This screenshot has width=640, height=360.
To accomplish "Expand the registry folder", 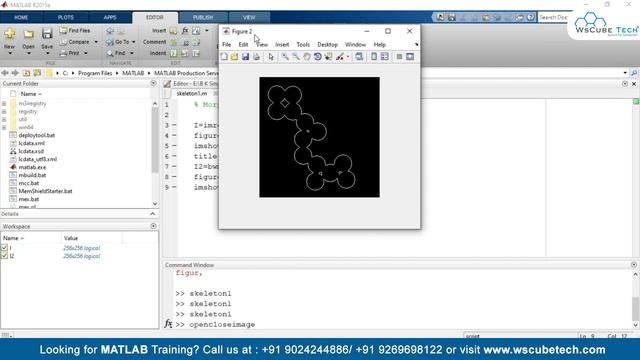I will point(4,111).
